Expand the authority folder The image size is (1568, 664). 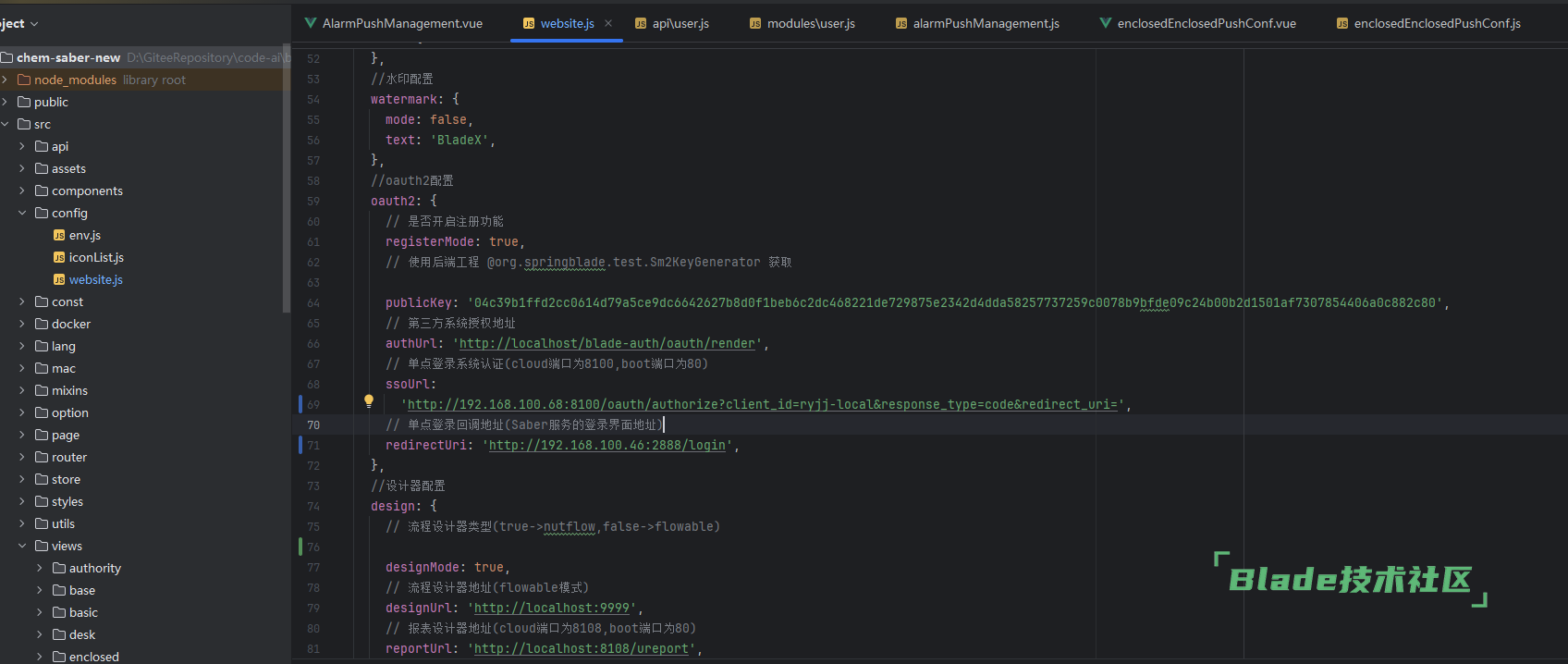click(x=40, y=568)
